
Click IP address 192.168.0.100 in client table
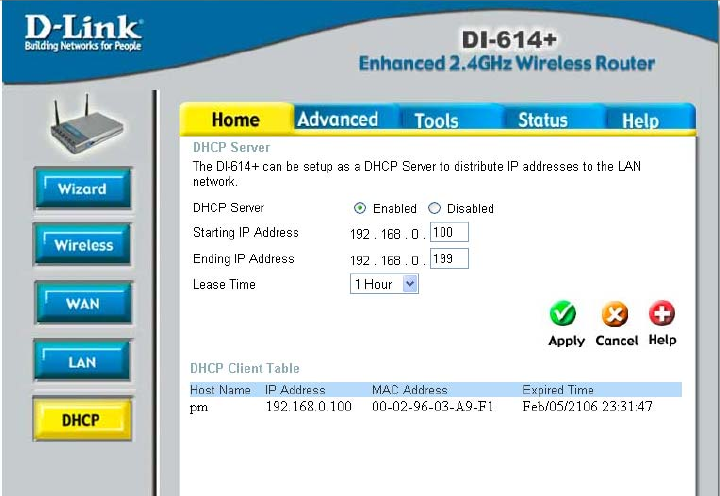pos(309,406)
